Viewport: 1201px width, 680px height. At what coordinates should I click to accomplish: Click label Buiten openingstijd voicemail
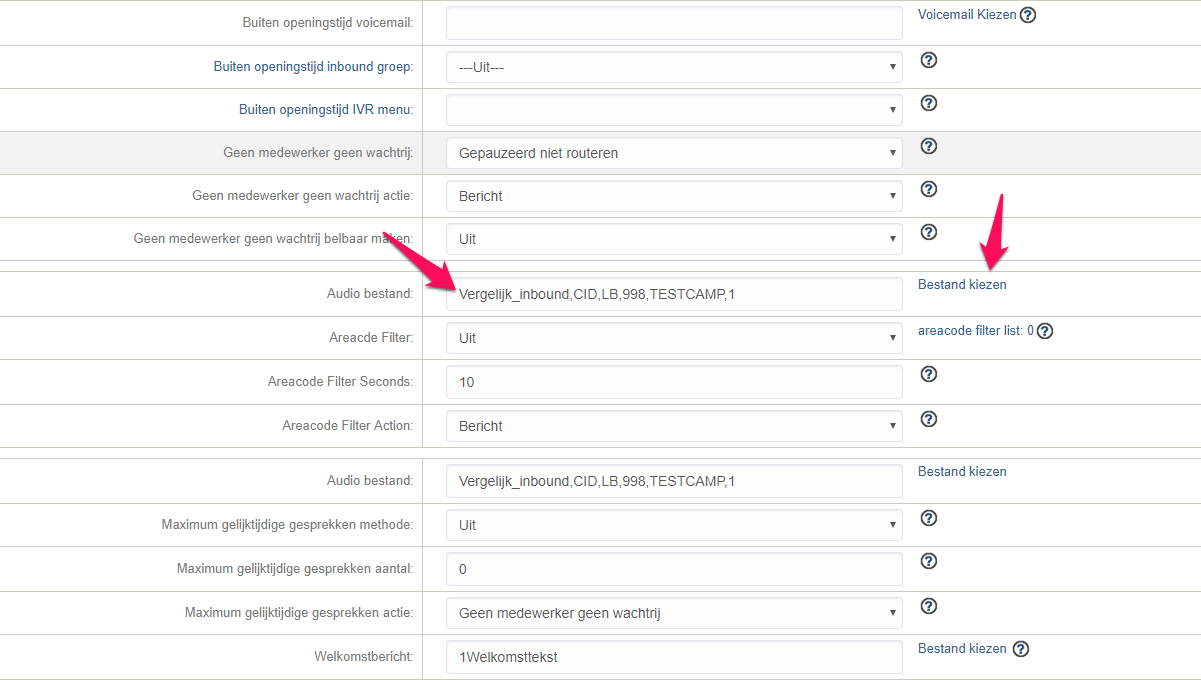(328, 22)
